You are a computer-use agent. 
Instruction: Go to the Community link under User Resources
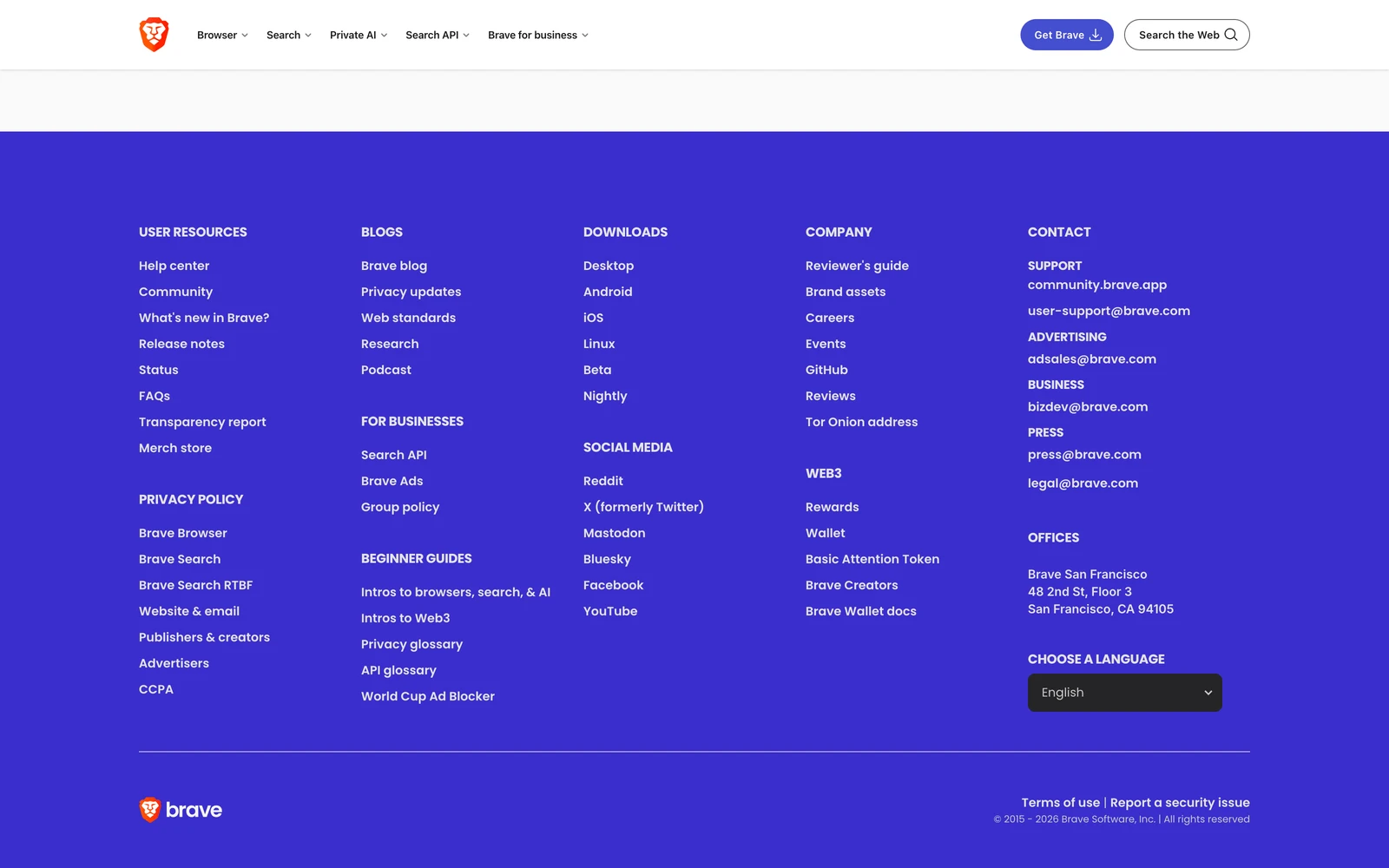(x=175, y=292)
